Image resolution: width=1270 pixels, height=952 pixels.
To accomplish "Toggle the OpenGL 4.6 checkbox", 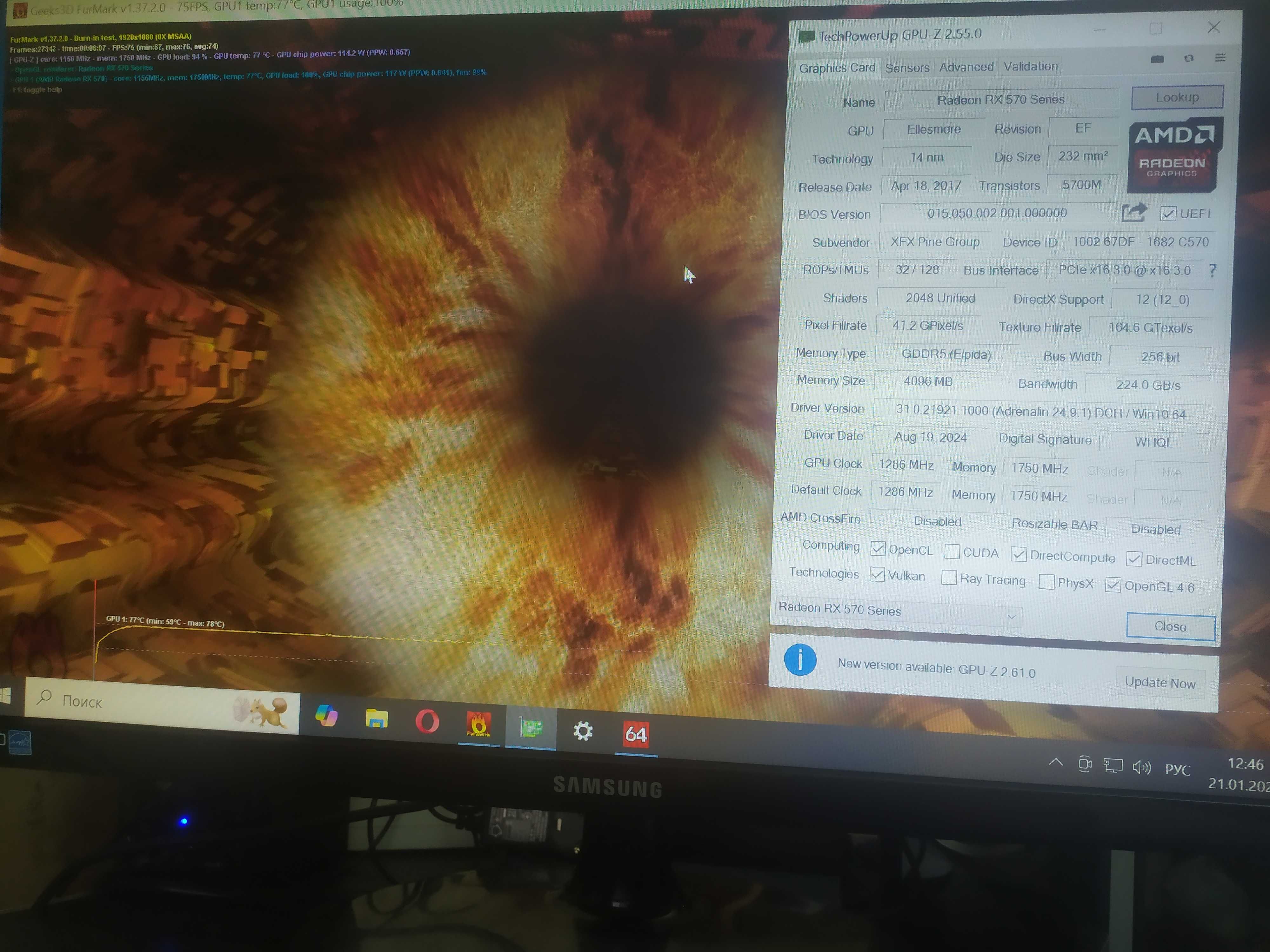I will click(x=1113, y=585).
